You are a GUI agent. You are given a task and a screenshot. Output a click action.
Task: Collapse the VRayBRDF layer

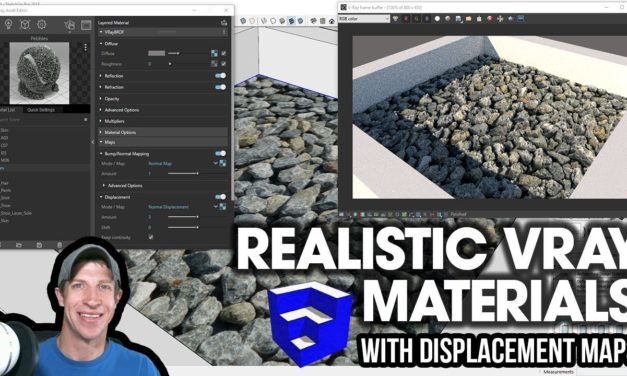[101, 32]
